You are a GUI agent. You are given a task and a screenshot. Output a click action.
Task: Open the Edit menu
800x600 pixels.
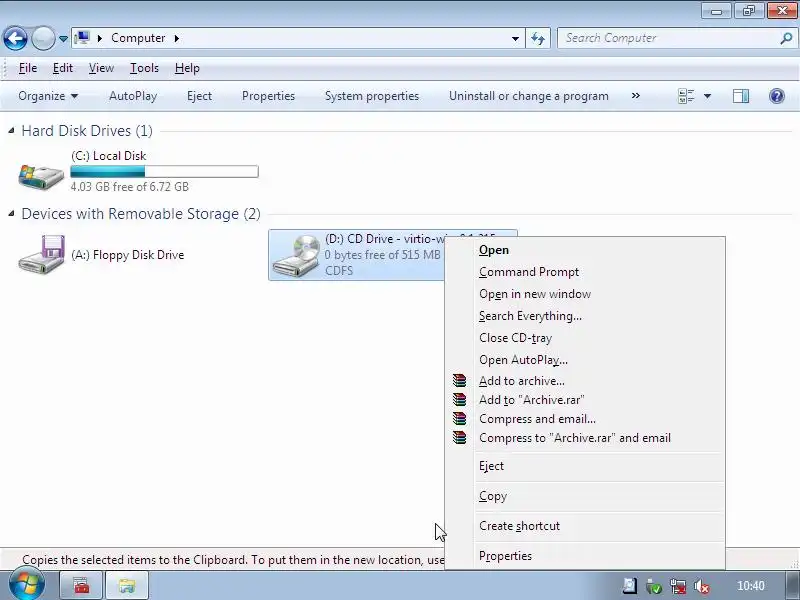click(63, 68)
